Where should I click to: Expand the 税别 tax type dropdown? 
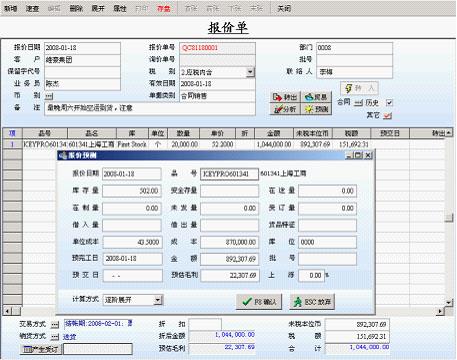click(250, 72)
